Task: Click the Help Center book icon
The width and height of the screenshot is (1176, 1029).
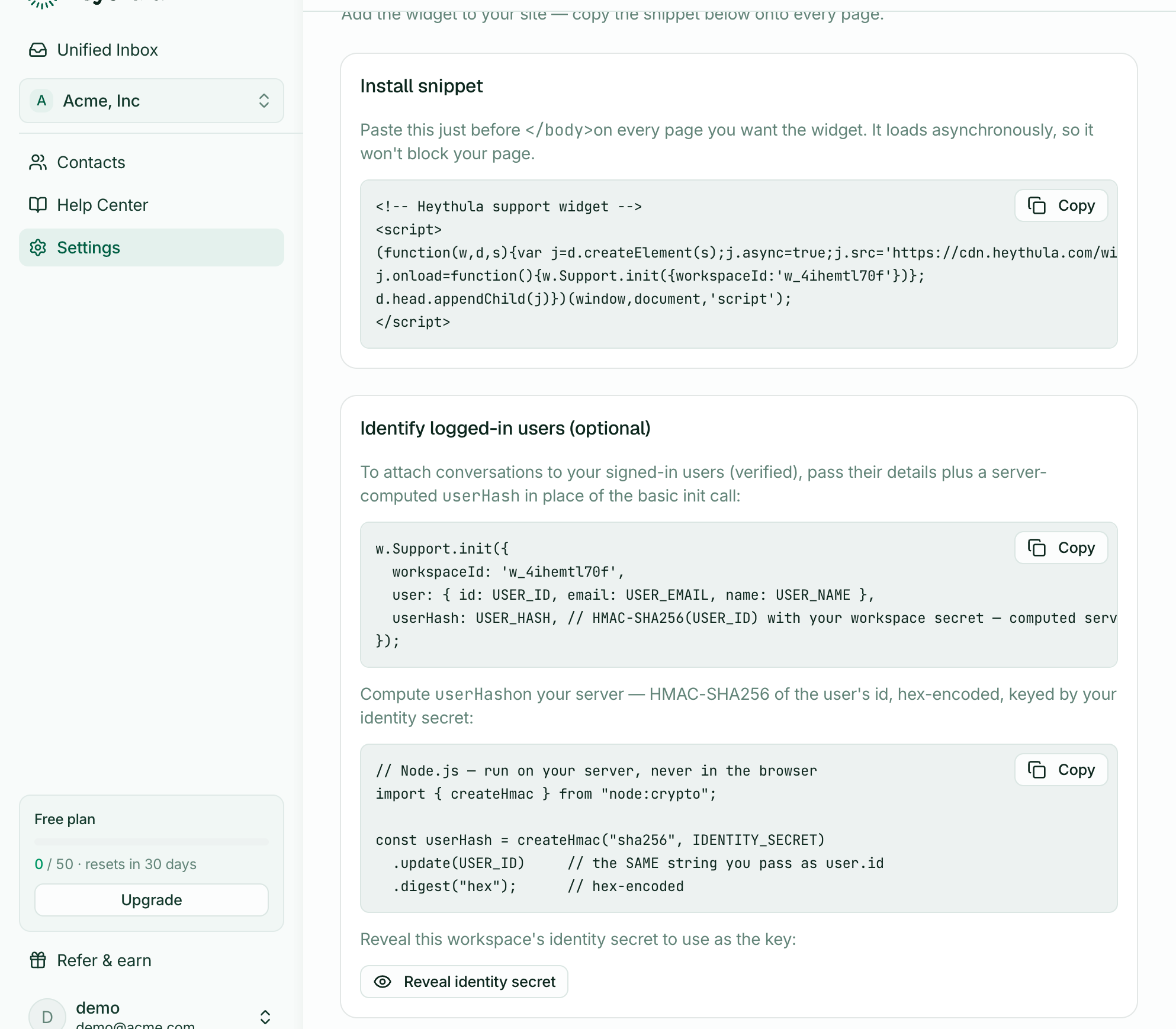Action: pos(38,205)
